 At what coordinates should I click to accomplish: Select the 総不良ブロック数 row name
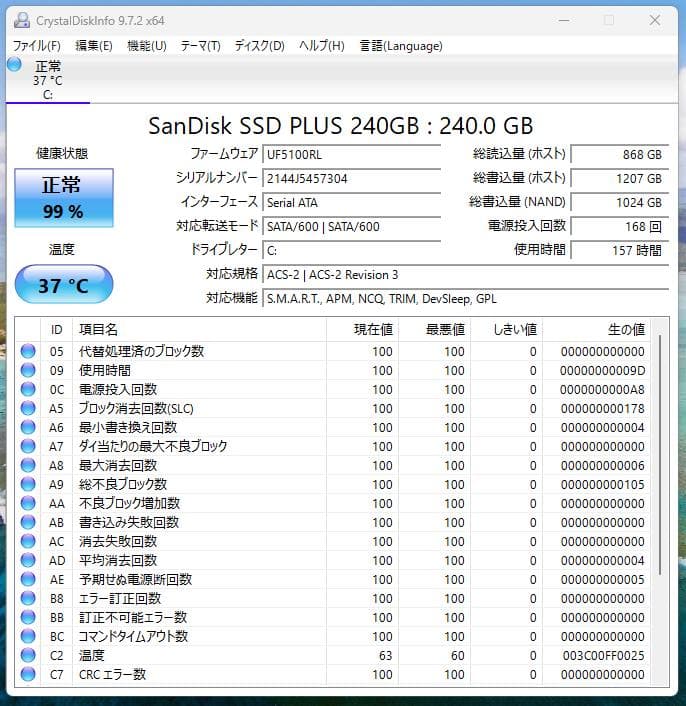pos(123,484)
